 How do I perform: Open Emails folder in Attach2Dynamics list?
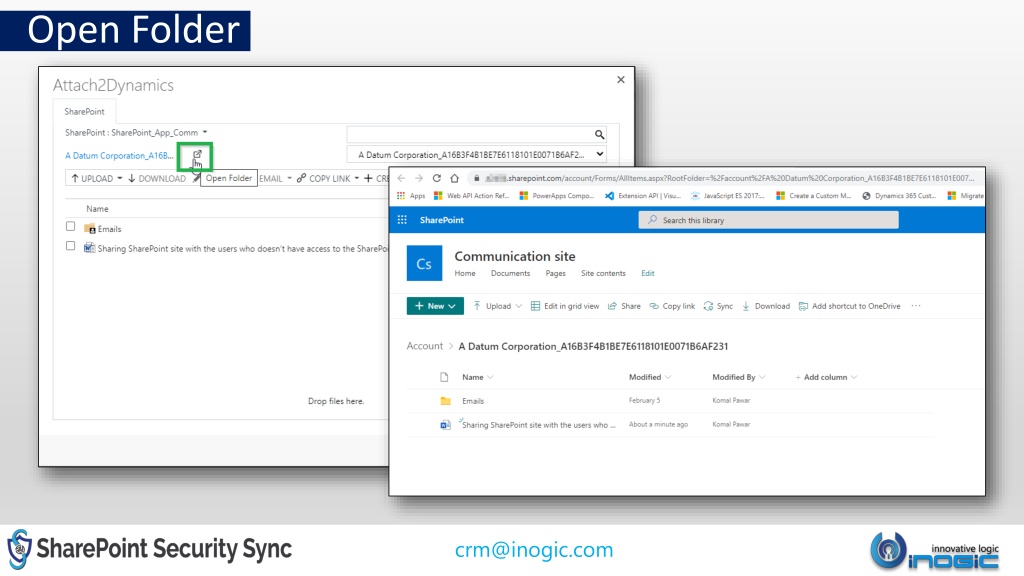109,229
